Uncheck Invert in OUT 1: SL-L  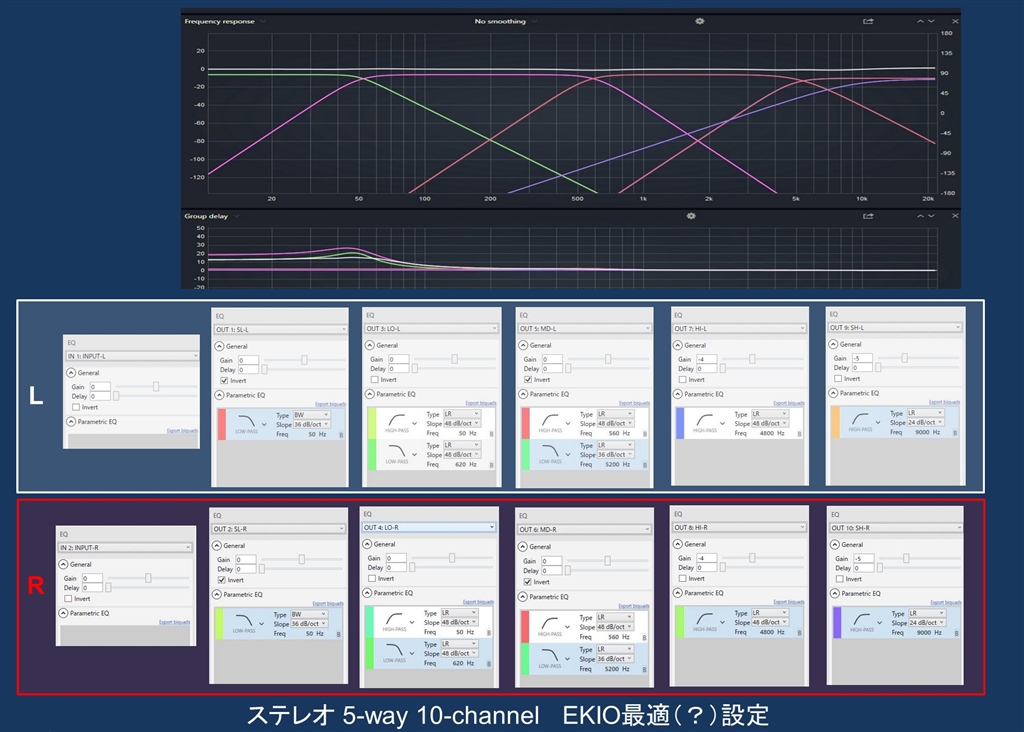(224, 380)
